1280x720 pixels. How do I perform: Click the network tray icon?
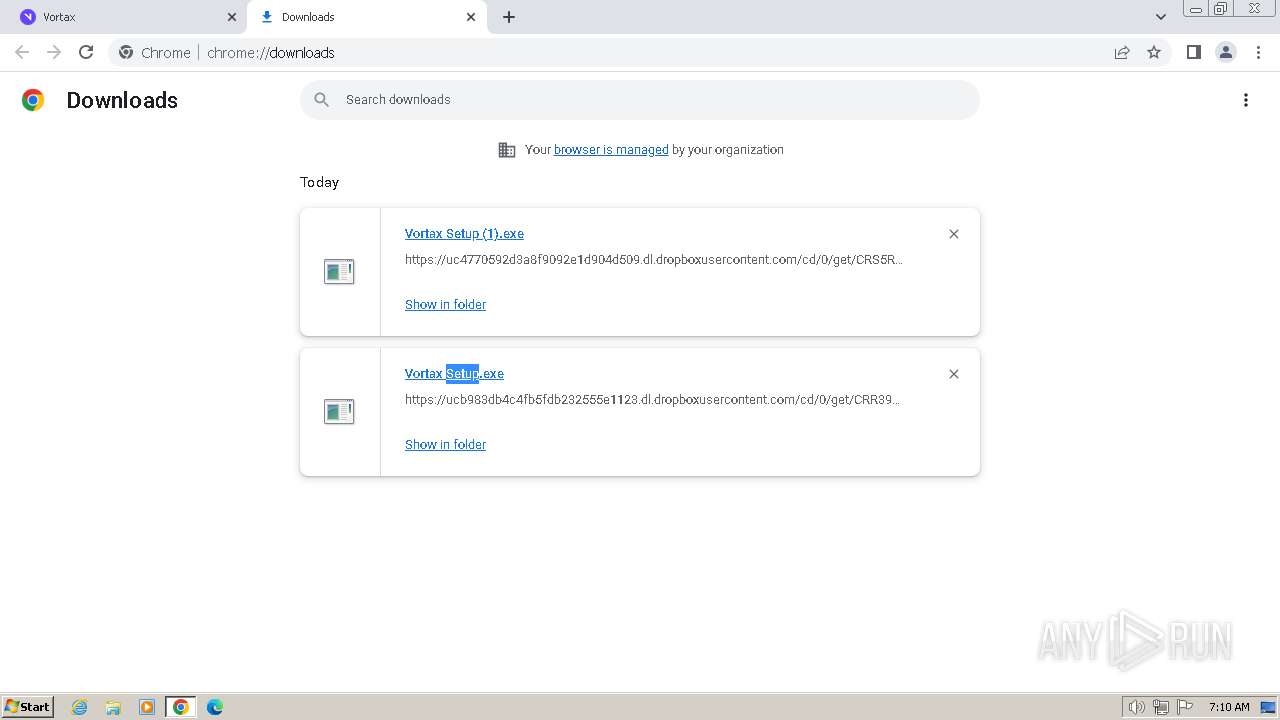1161,707
